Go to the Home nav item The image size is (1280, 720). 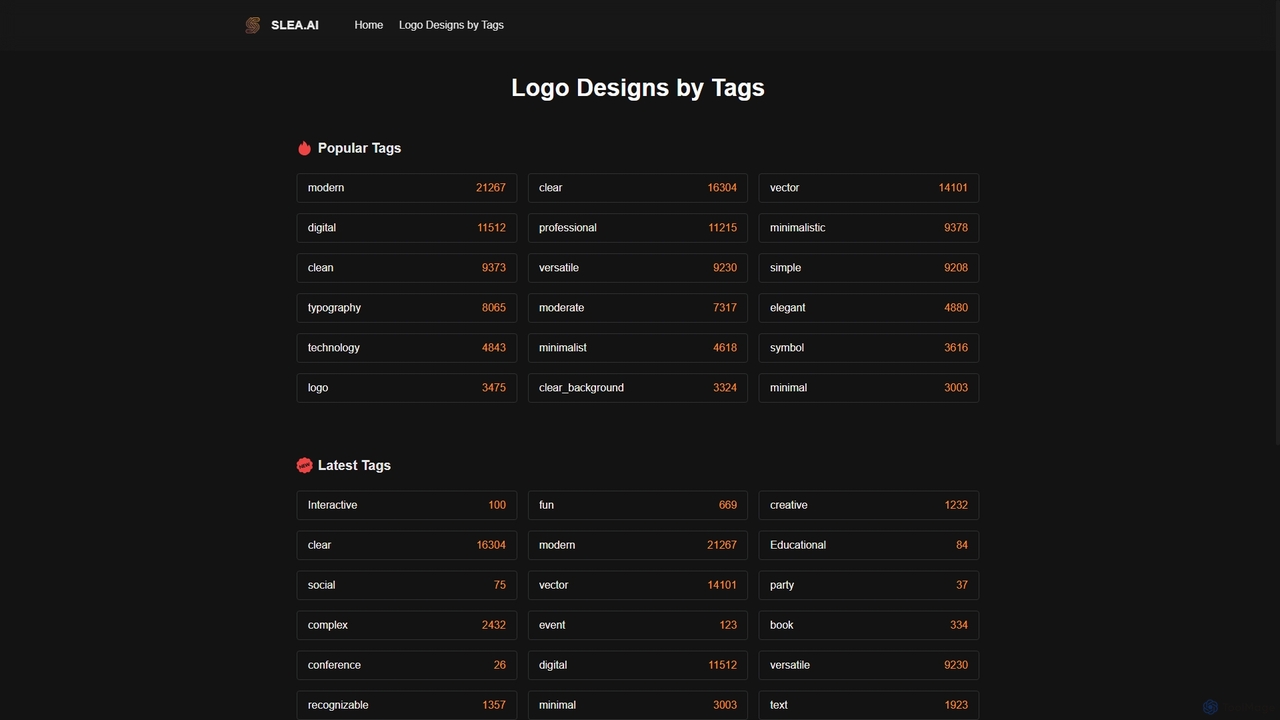coord(369,25)
